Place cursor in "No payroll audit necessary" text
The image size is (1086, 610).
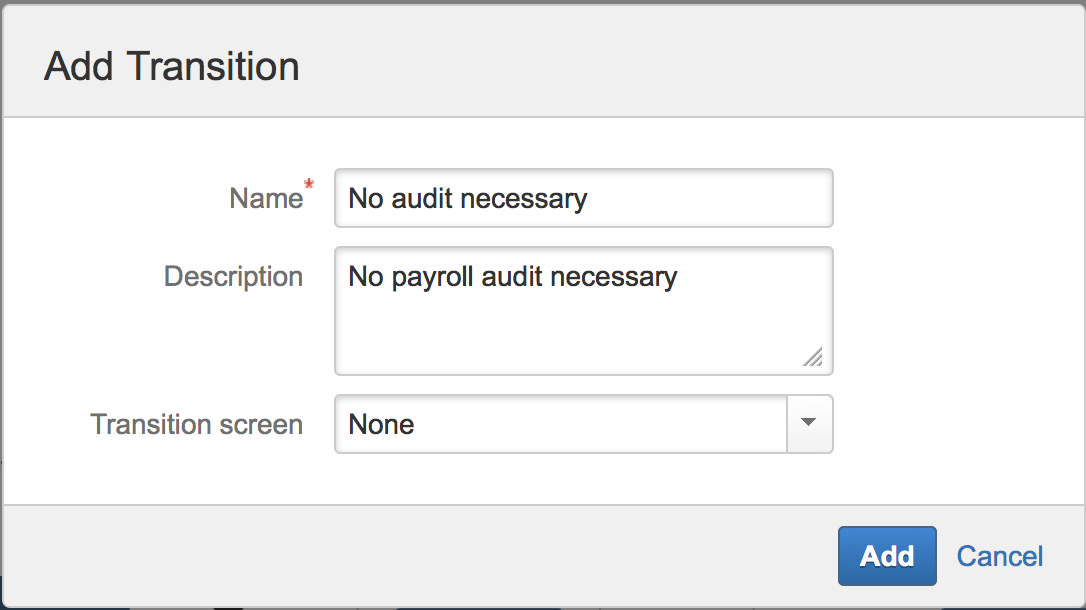click(512, 276)
